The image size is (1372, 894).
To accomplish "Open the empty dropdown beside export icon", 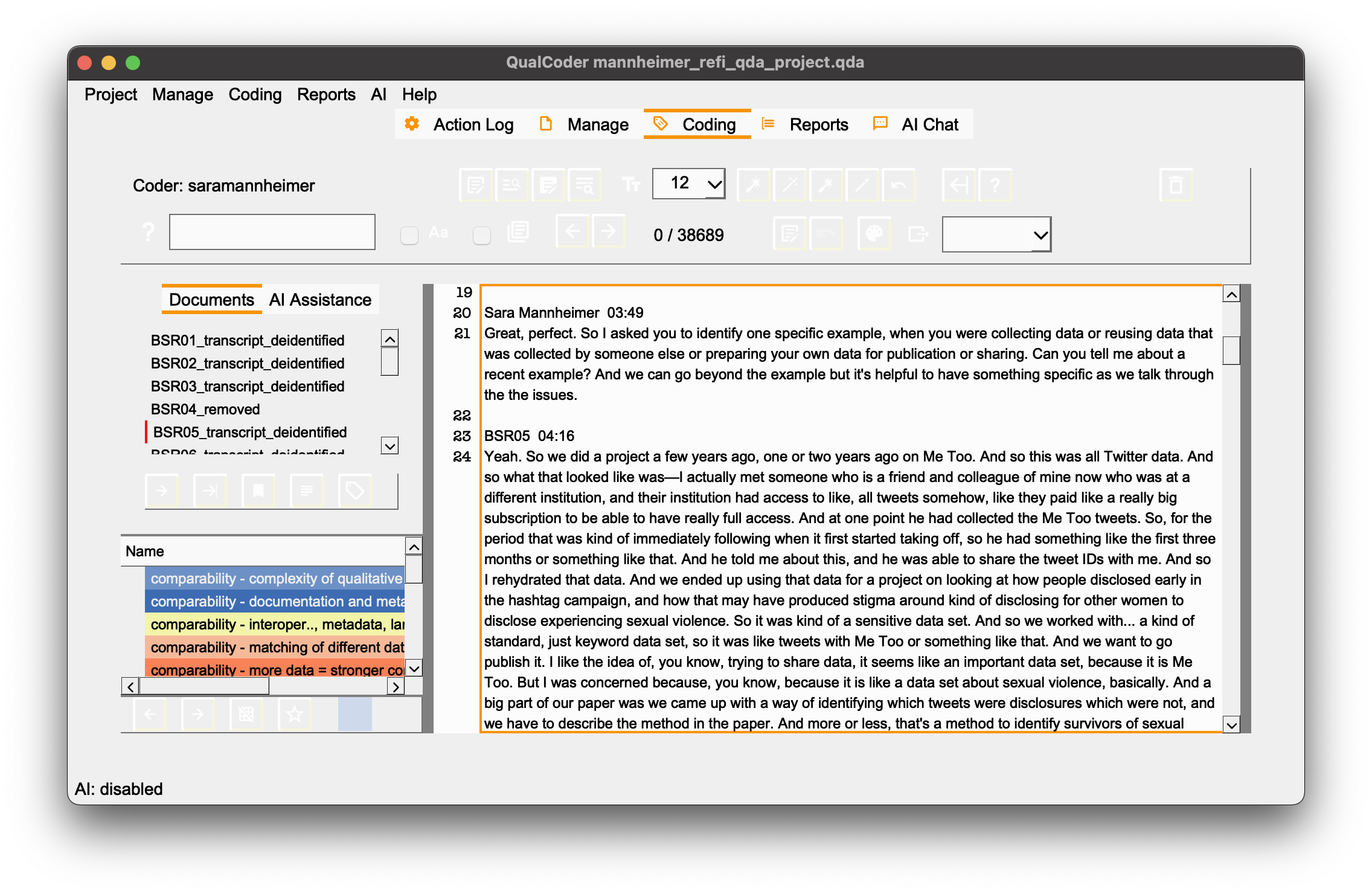I will click(996, 234).
